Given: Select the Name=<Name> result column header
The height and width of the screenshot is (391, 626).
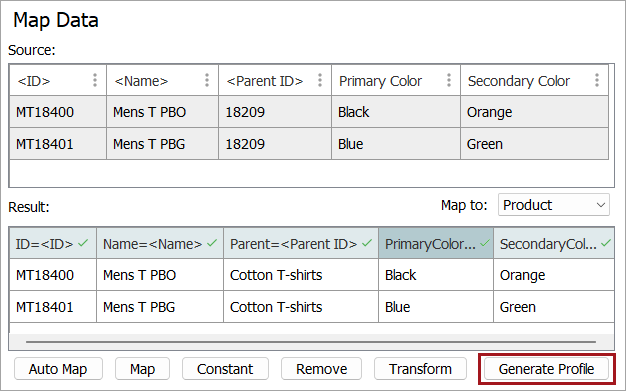Looking at the screenshot, I should (160, 243).
